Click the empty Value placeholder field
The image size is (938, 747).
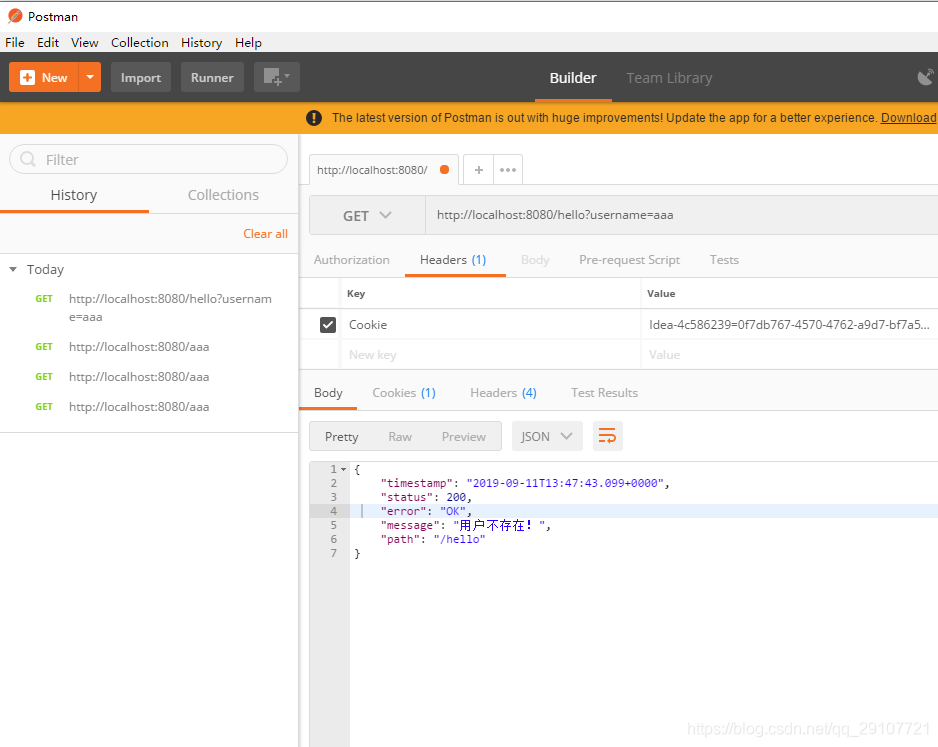[789, 355]
